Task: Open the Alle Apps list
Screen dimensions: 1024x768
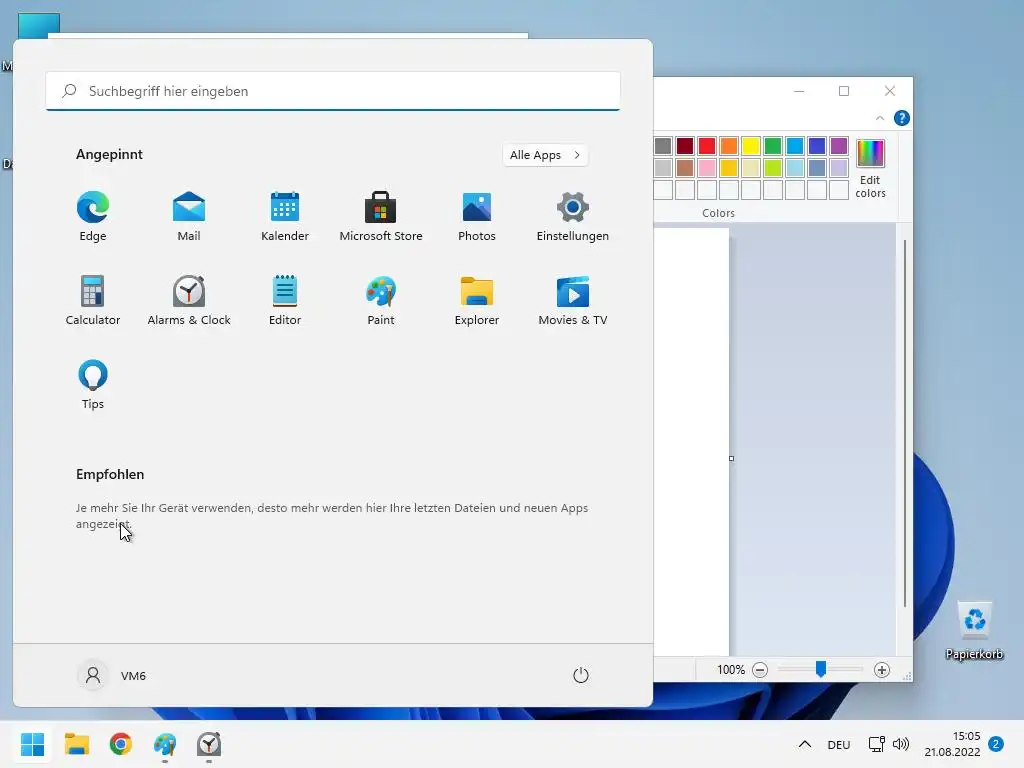Action: coord(545,155)
